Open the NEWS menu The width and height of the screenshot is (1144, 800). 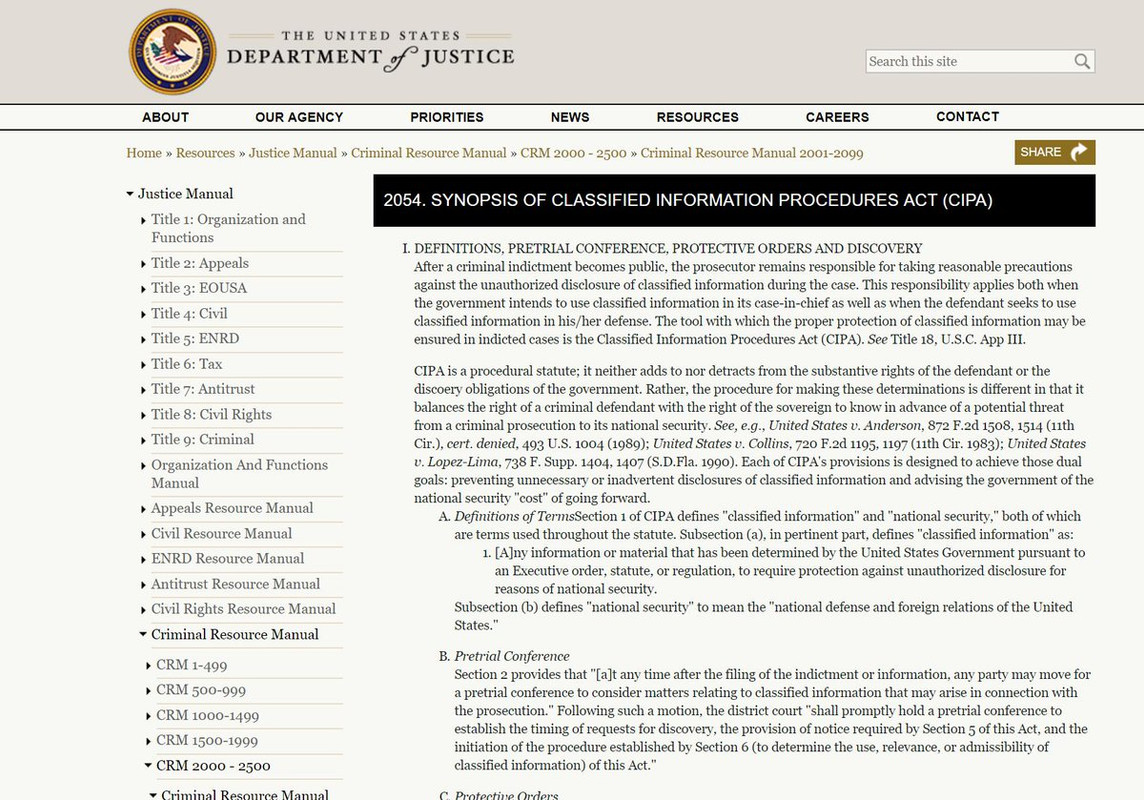click(570, 117)
